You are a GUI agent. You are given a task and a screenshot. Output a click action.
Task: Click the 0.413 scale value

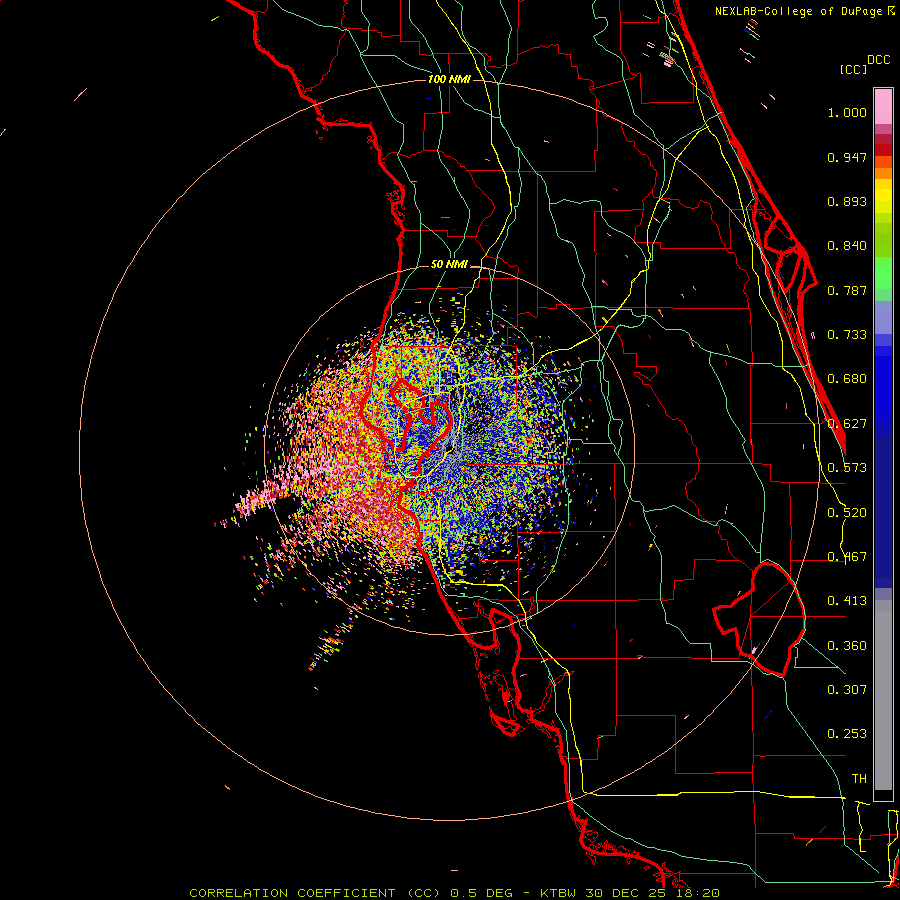[847, 601]
